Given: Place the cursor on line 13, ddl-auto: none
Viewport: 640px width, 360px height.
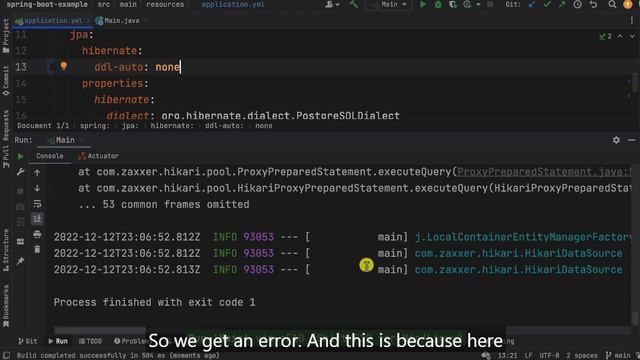Looking at the screenshot, I should click(137, 67).
